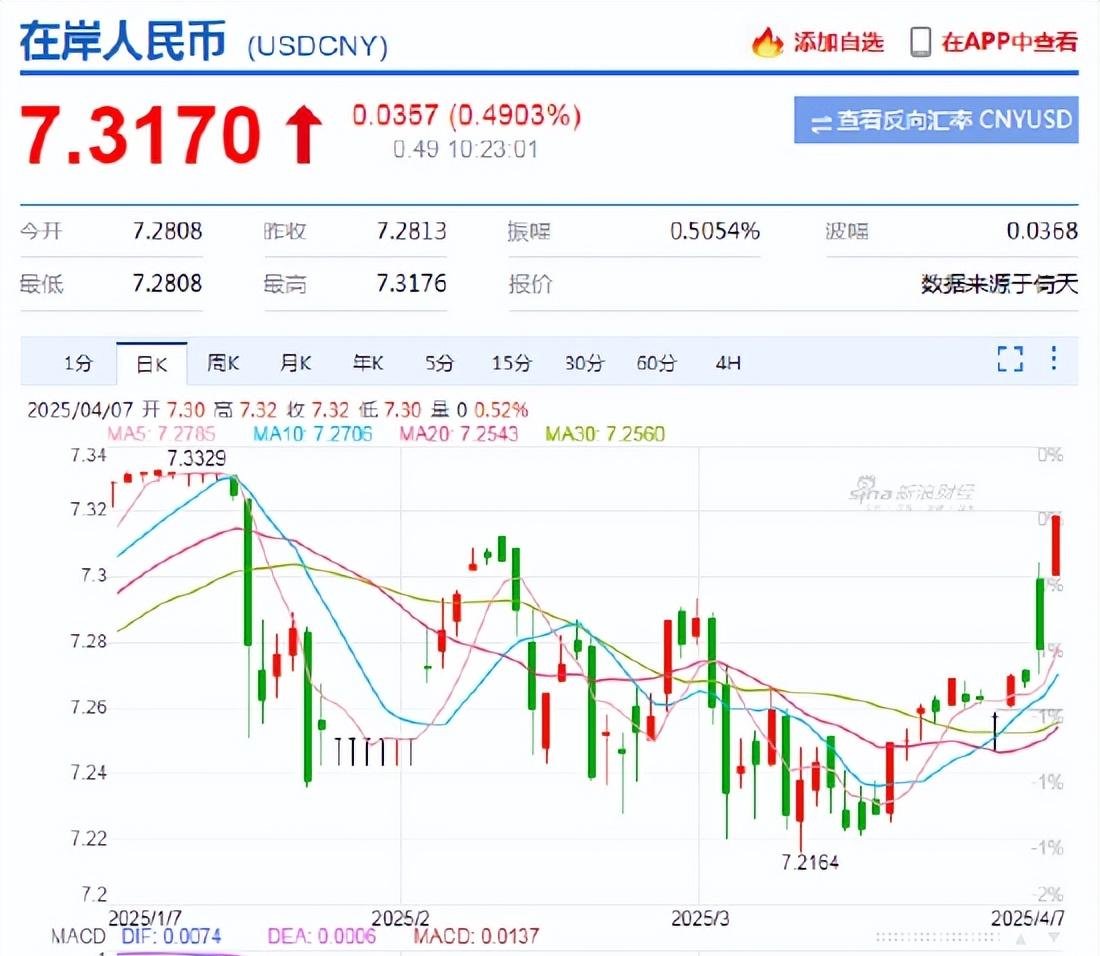Switch to the 30分 chart tab

coord(584,363)
